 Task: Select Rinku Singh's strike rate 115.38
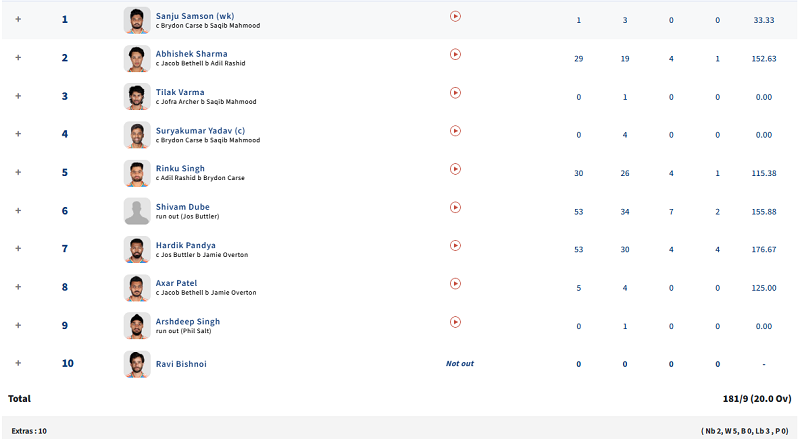pos(764,174)
